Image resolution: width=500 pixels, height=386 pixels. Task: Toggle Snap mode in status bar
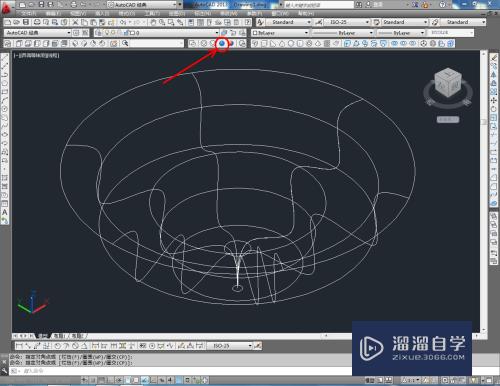point(92,380)
